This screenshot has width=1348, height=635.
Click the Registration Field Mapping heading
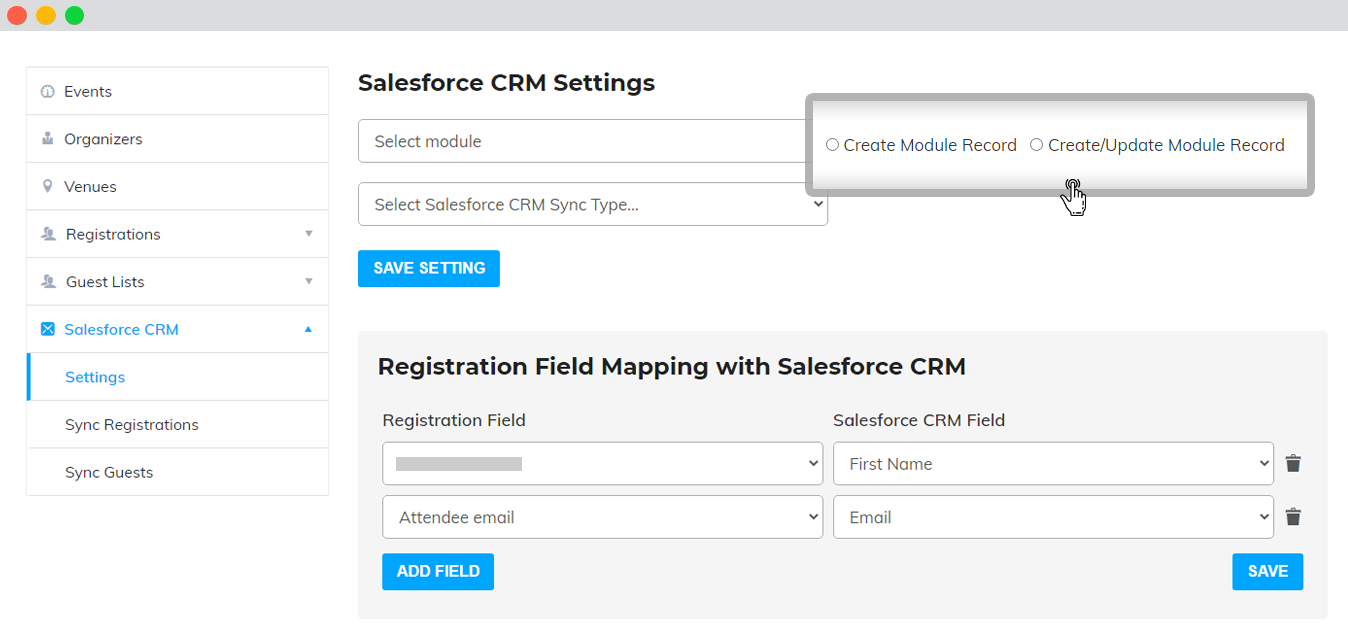[672, 367]
